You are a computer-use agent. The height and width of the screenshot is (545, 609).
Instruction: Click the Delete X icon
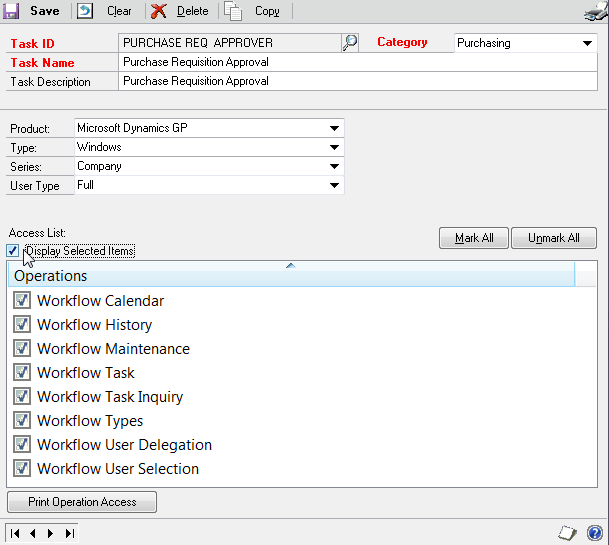point(159,11)
